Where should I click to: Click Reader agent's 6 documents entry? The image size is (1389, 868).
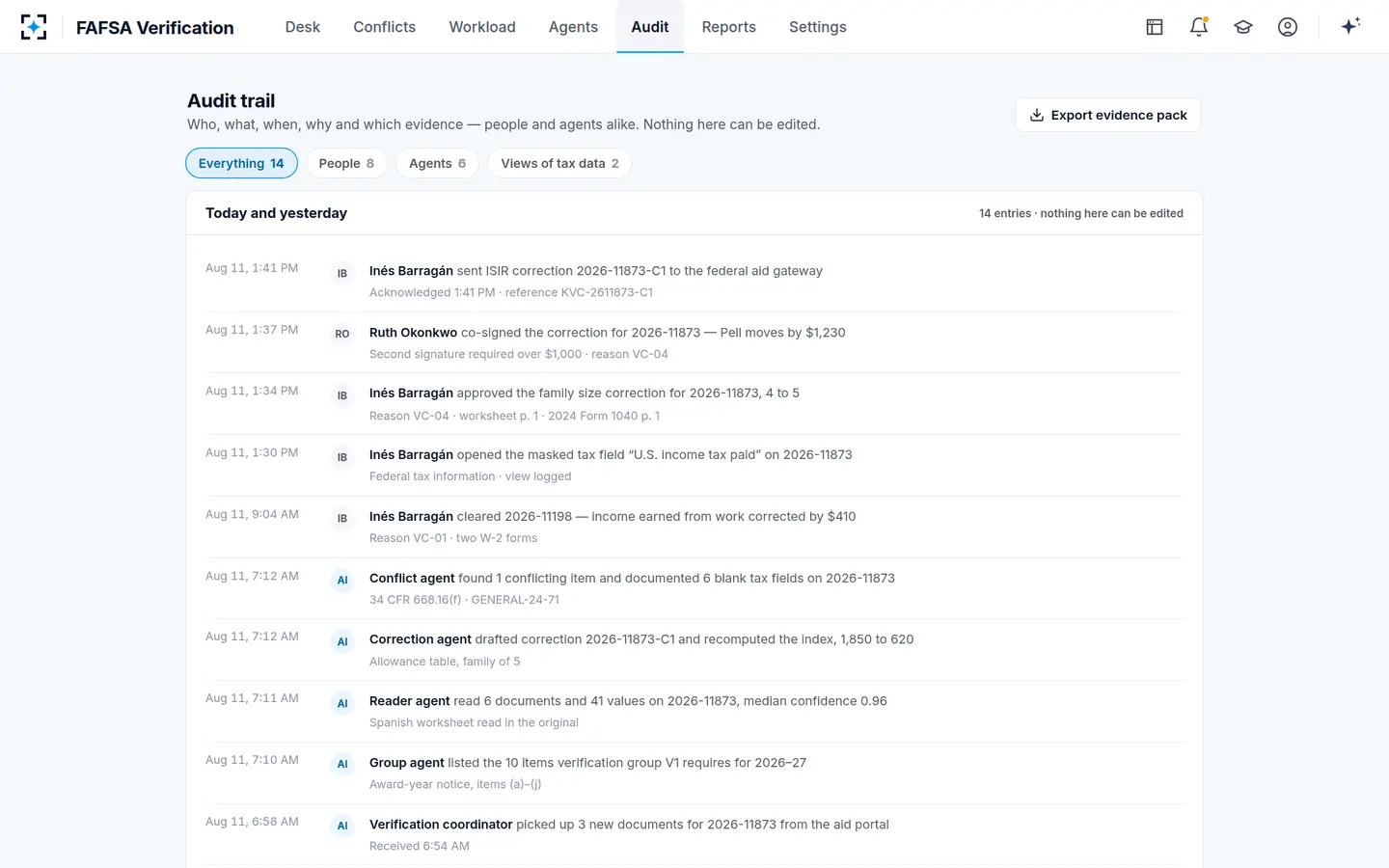click(x=694, y=712)
